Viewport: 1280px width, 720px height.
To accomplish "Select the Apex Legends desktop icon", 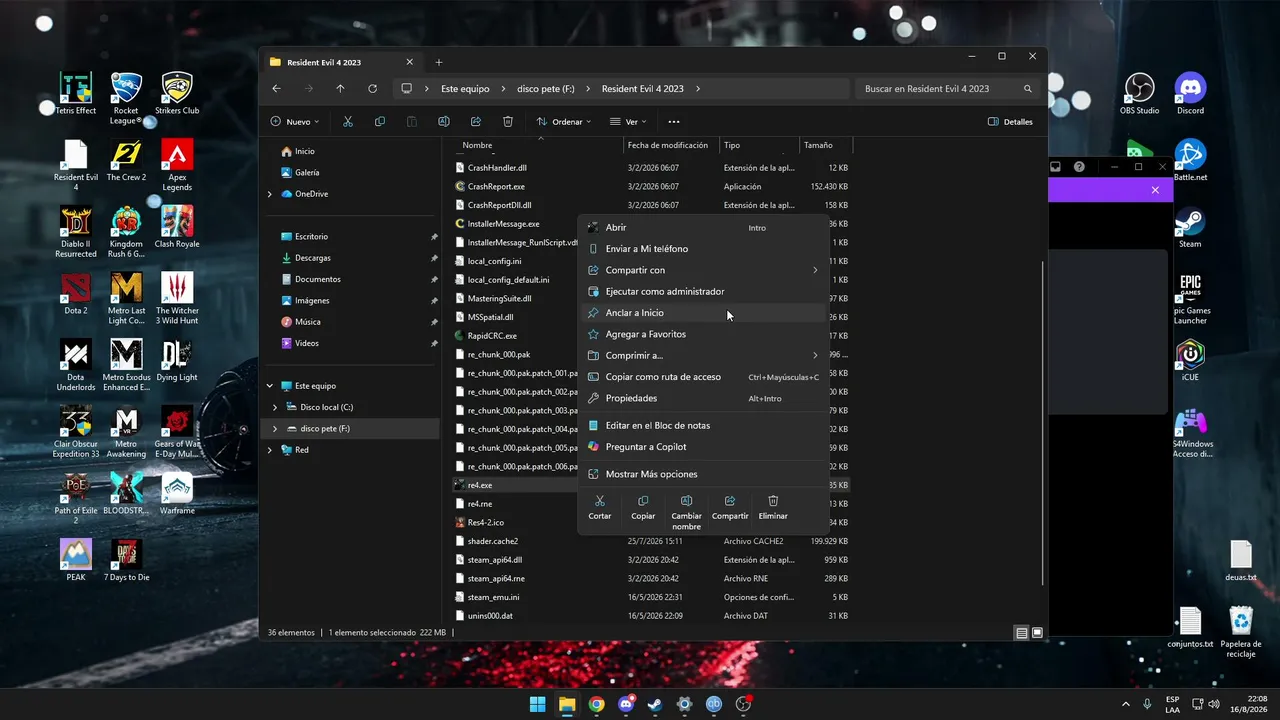I will coord(177,165).
